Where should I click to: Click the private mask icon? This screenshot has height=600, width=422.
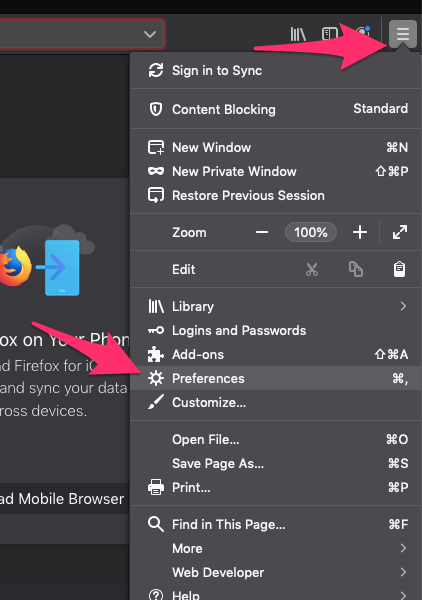(x=156, y=171)
